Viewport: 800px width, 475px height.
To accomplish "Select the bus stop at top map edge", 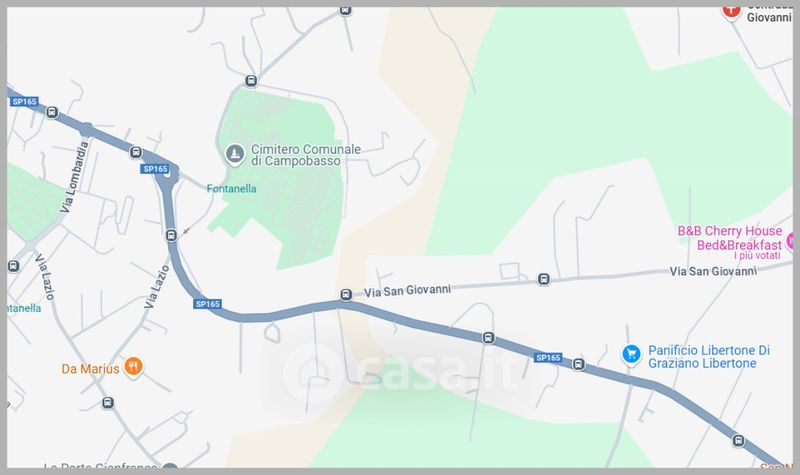I will point(345,10).
